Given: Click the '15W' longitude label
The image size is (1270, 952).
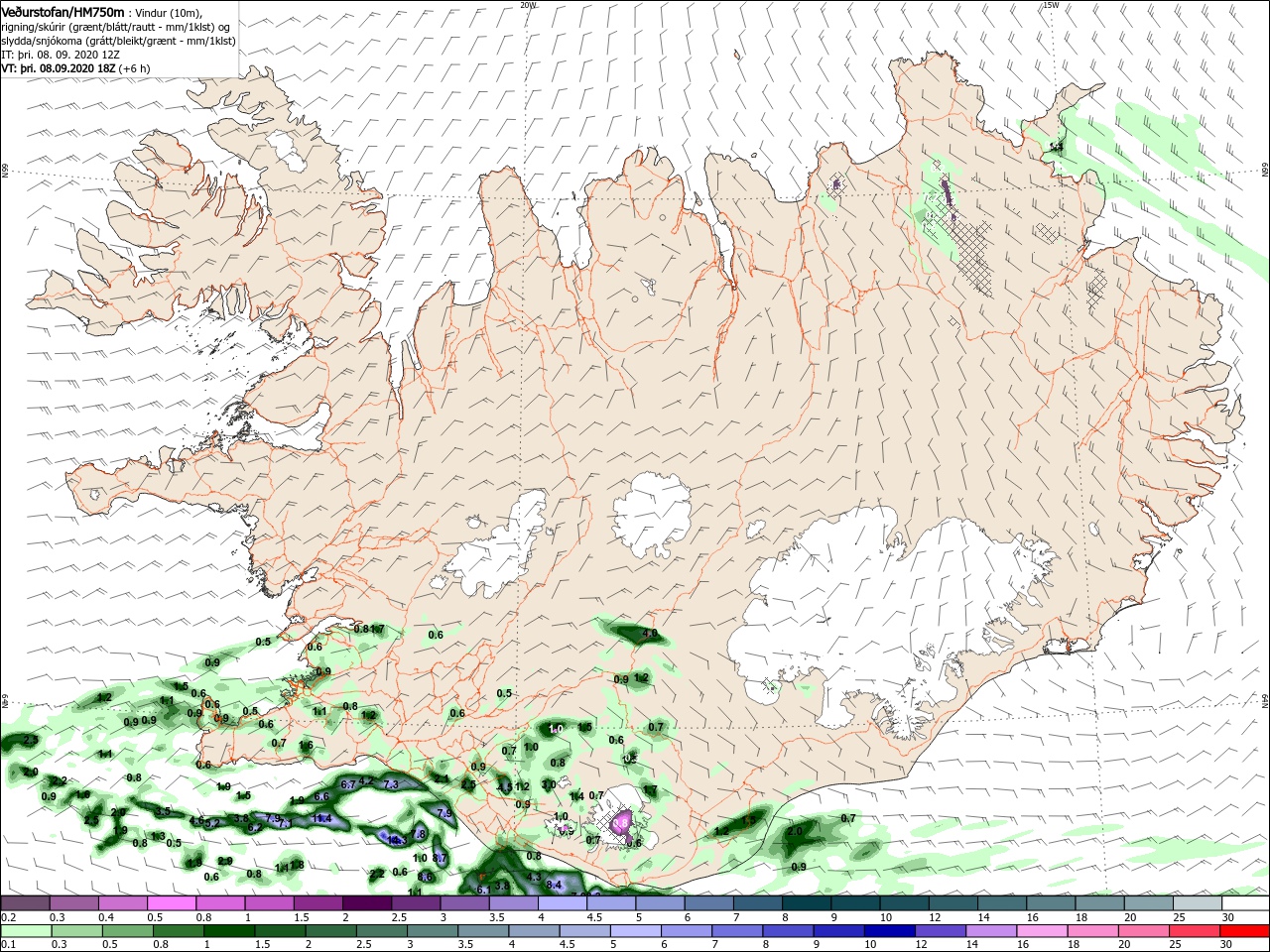Looking at the screenshot, I should 1051,4.
